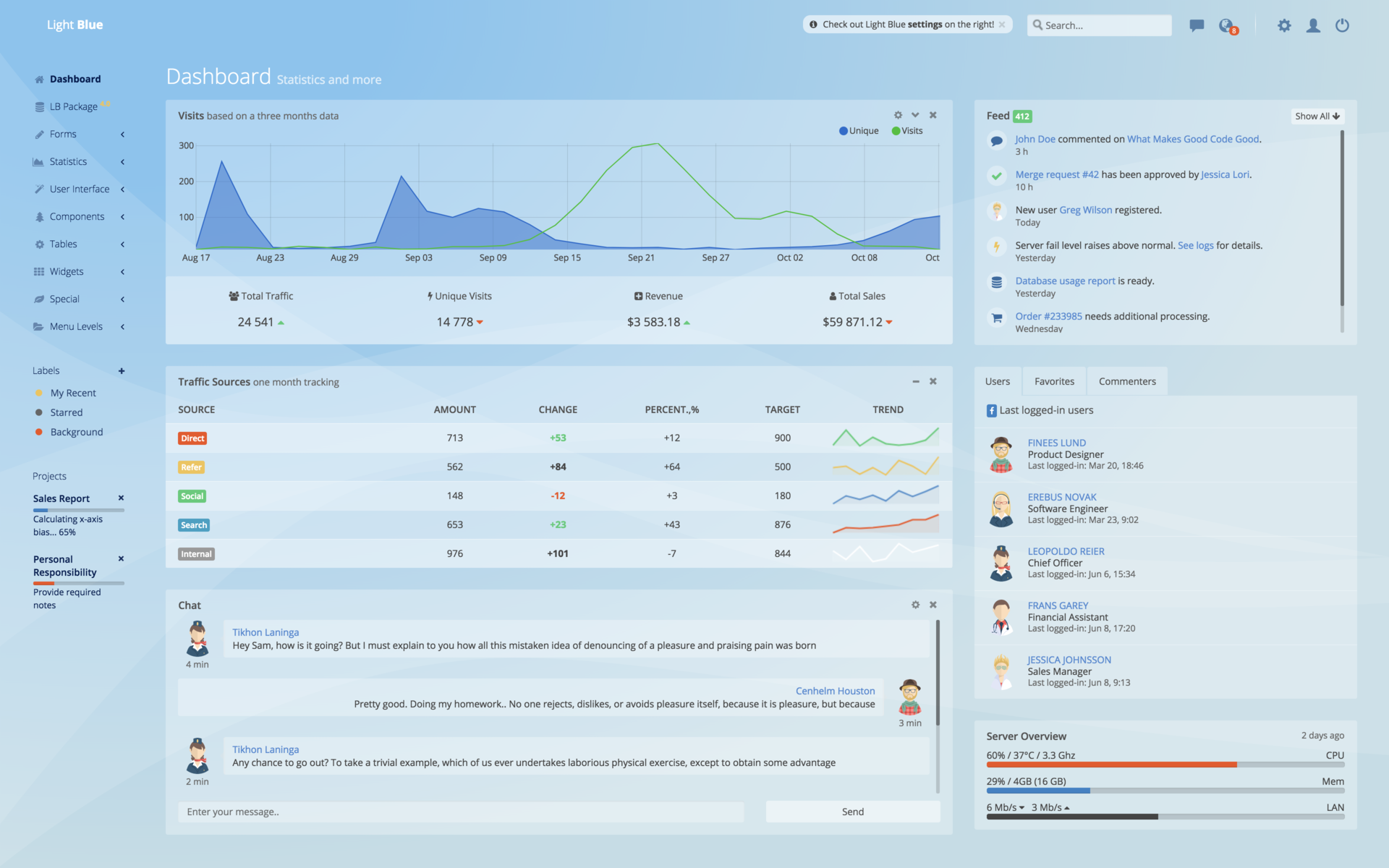Image resolution: width=1389 pixels, height=868 pixels.
Task: Go to Dashboard in sidebar
Action: (75, 80)
